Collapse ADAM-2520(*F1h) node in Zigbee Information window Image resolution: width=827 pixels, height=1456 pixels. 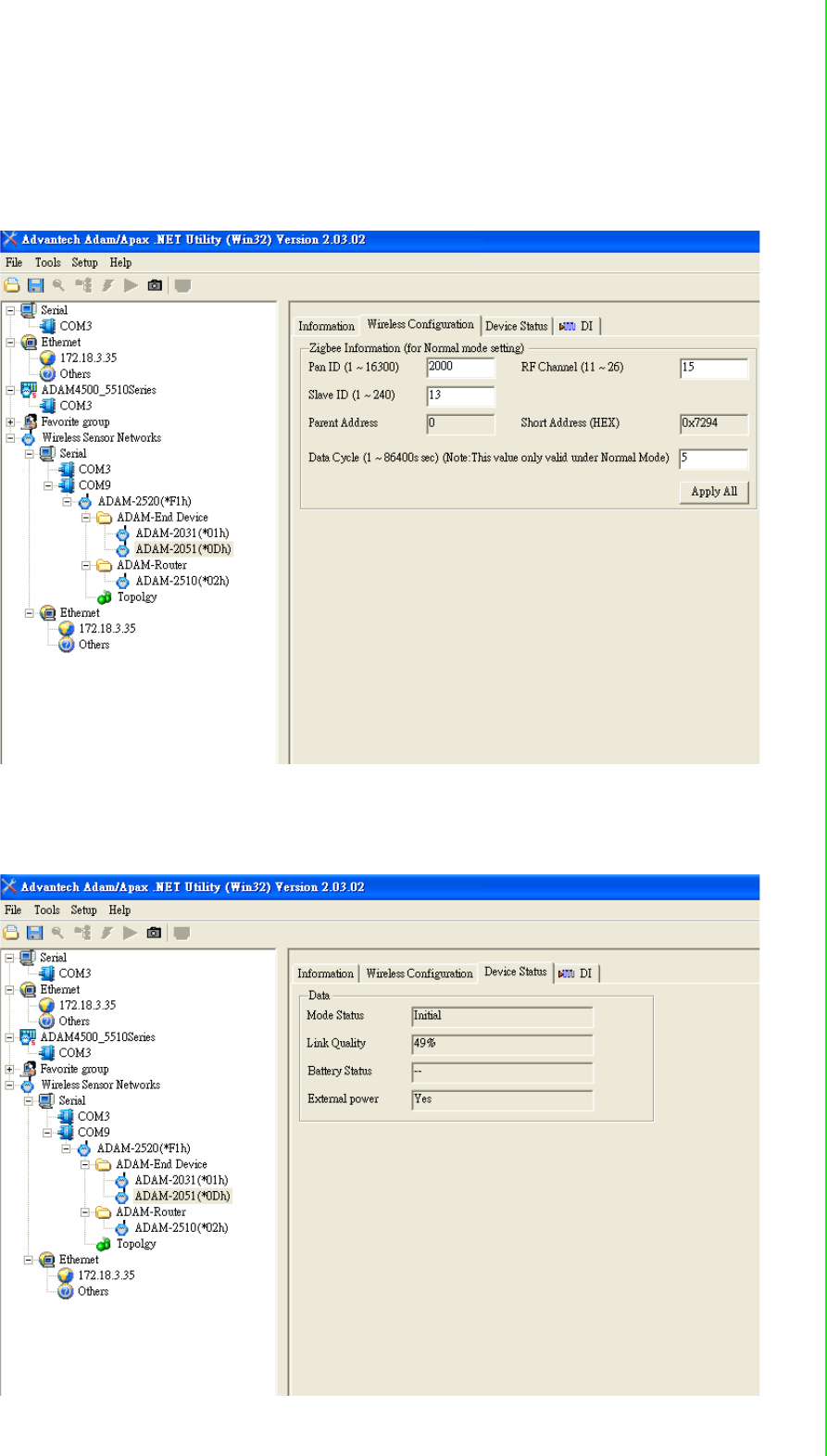click(x=67, y=501)
